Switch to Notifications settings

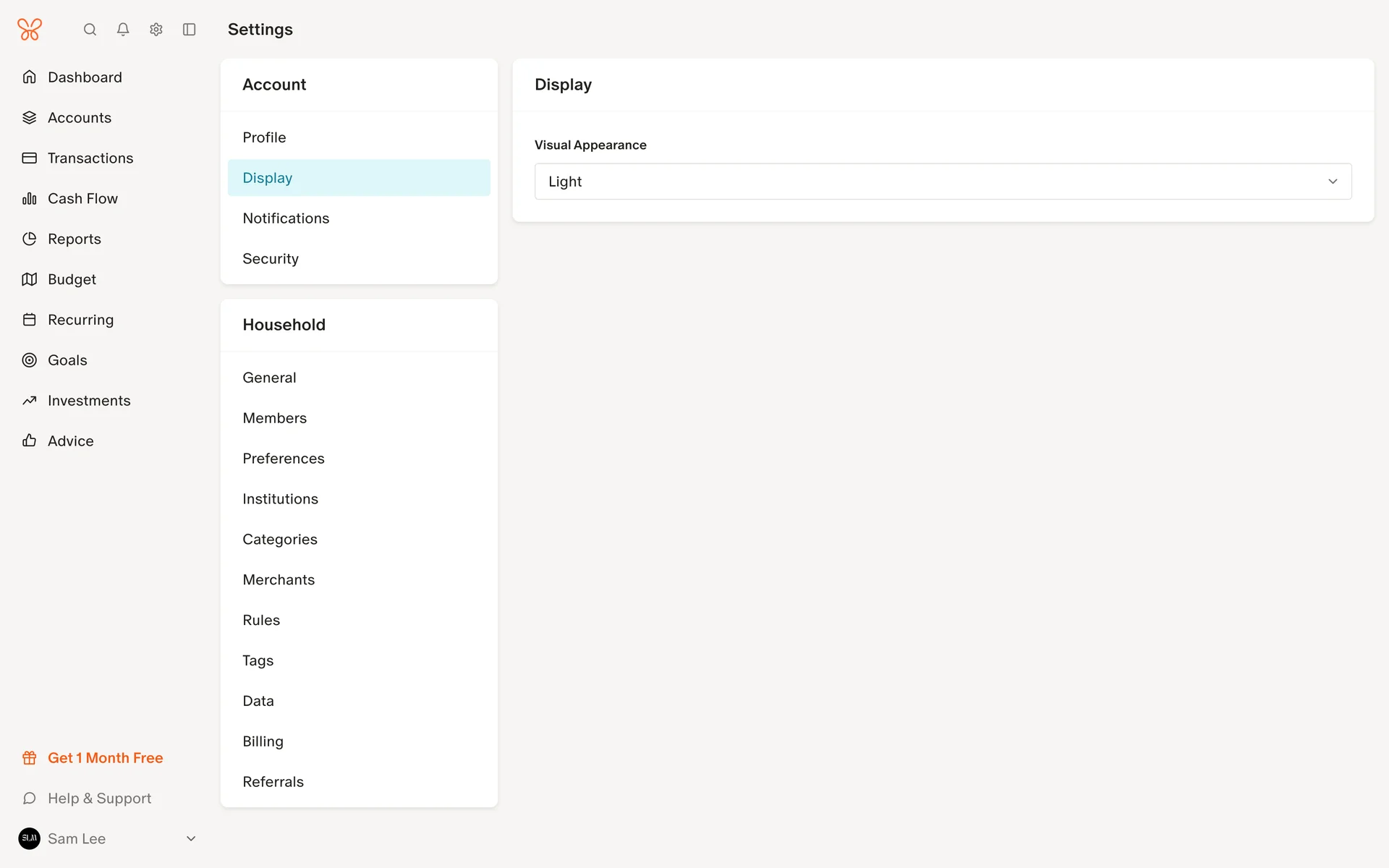point(286,218)
